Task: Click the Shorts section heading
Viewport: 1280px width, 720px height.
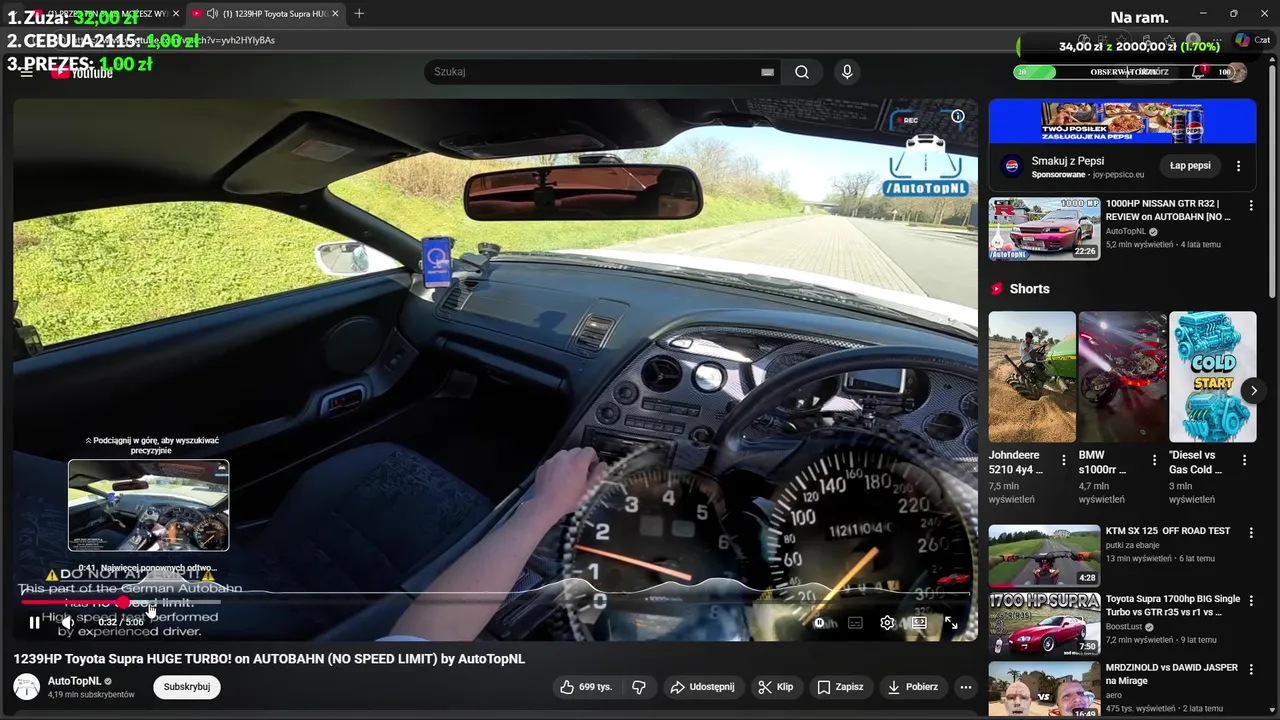Action: 1029,289
